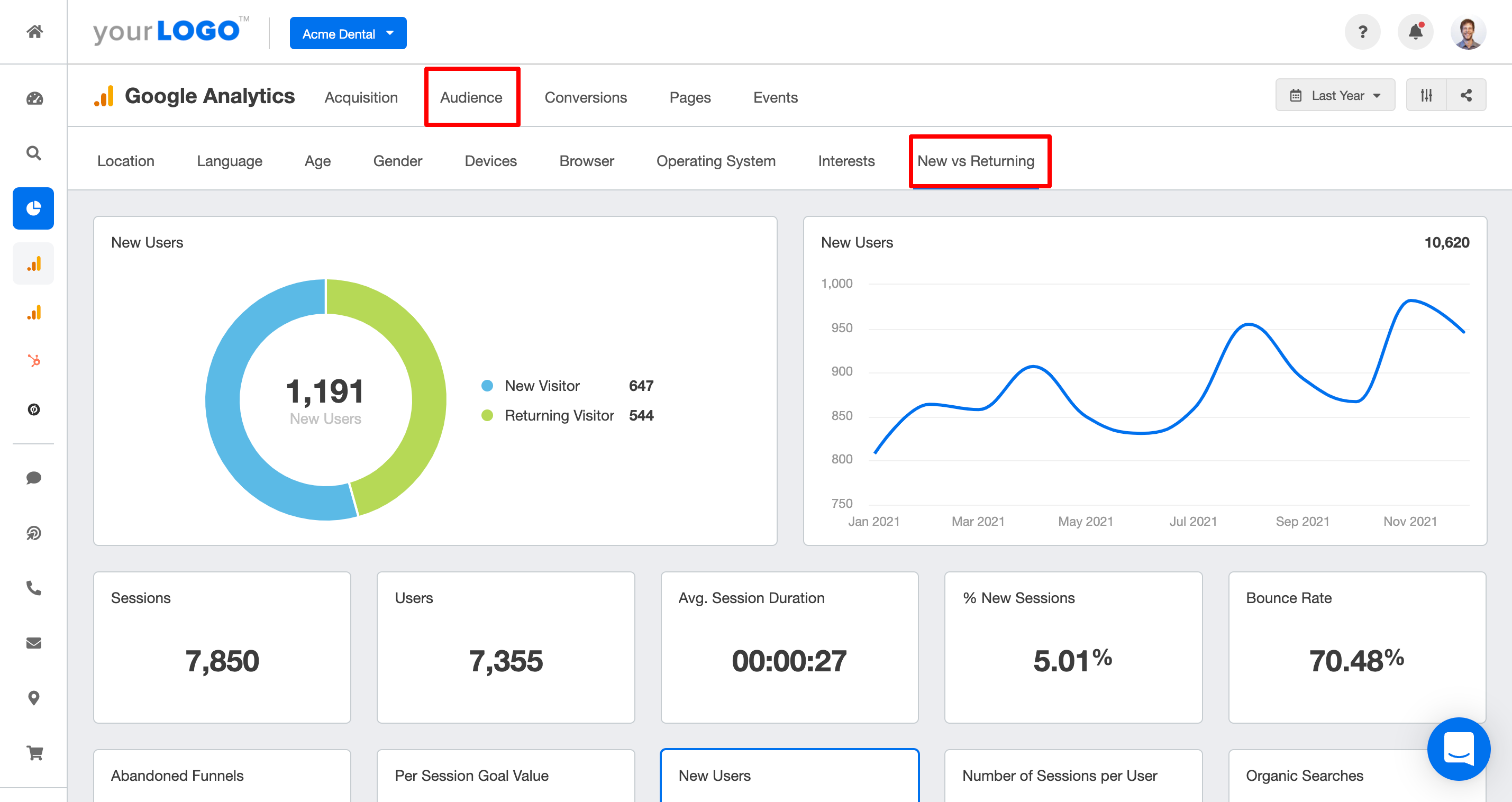Expand the Acme Dental client dropdown
The image size is (1512, 802).
[x=348, y=33]
